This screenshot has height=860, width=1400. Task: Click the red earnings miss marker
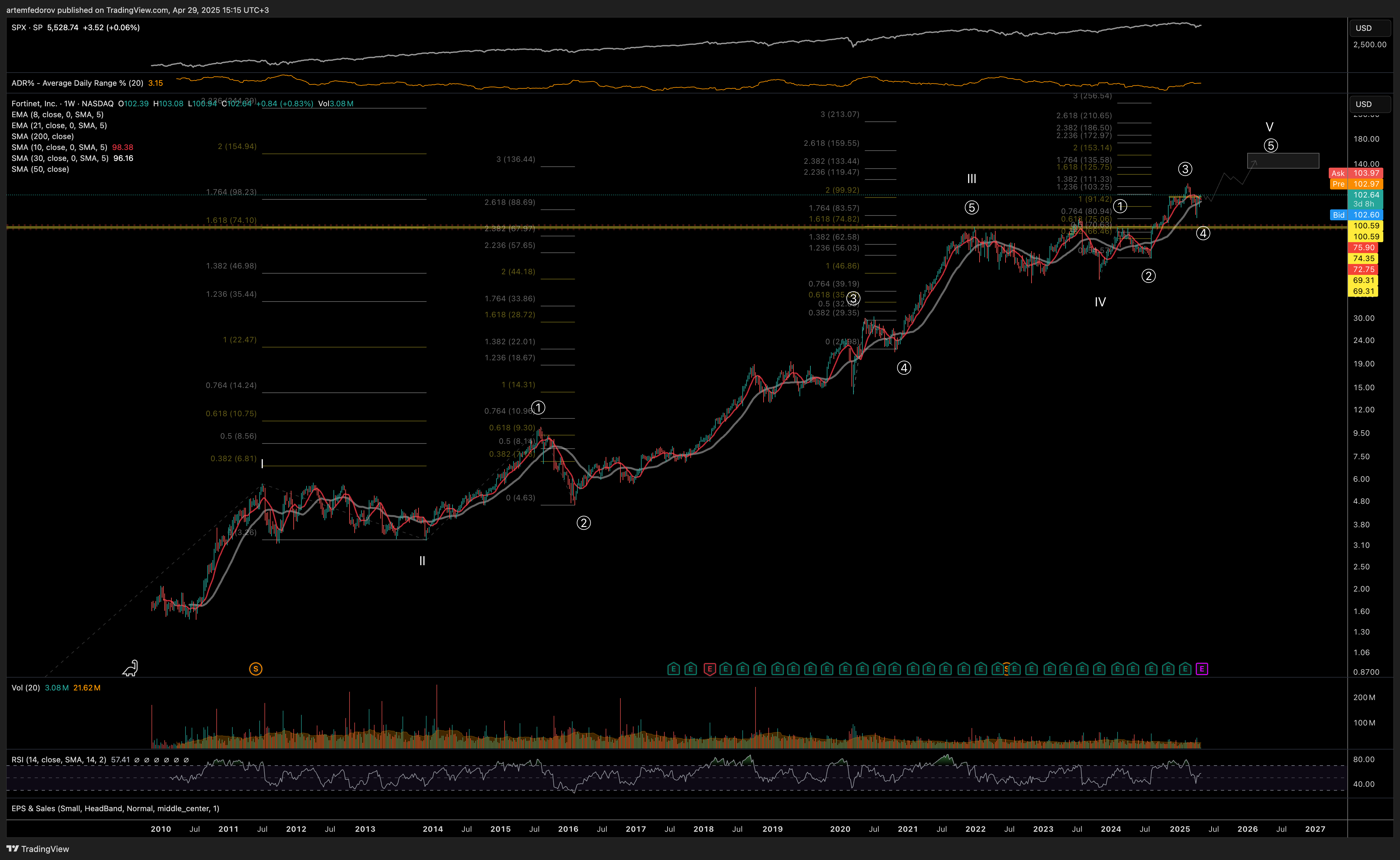709,669
